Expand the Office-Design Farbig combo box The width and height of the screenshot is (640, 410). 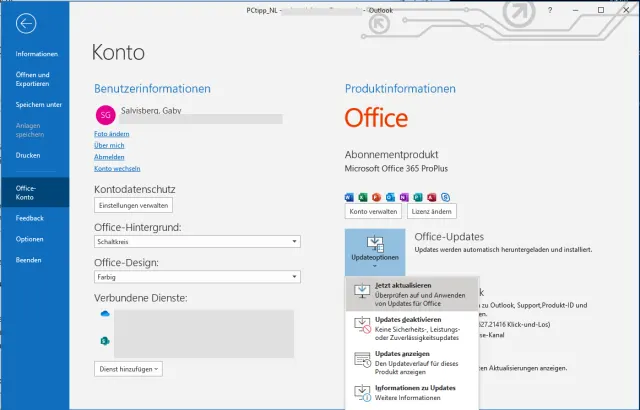click(197, 277)
